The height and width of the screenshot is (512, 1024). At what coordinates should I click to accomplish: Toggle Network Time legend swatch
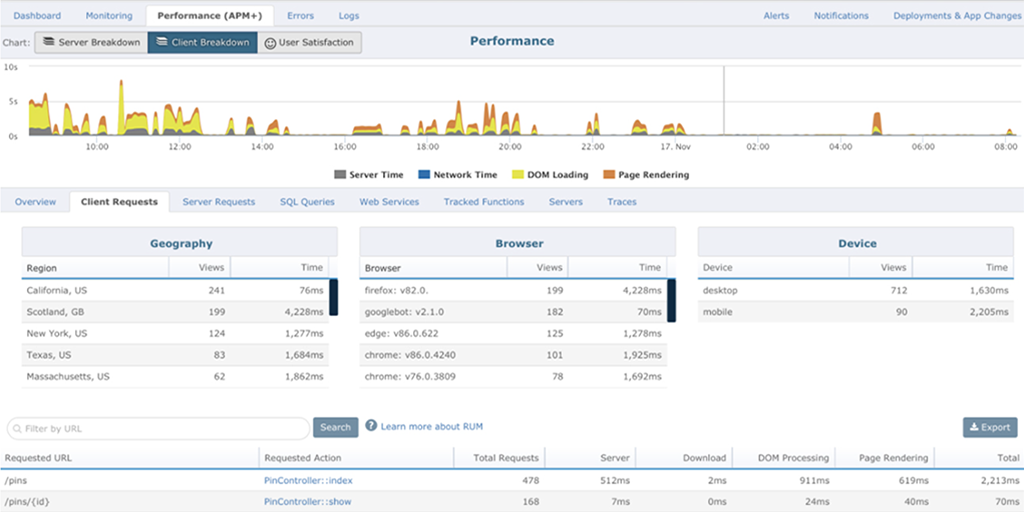pos(424,175)
